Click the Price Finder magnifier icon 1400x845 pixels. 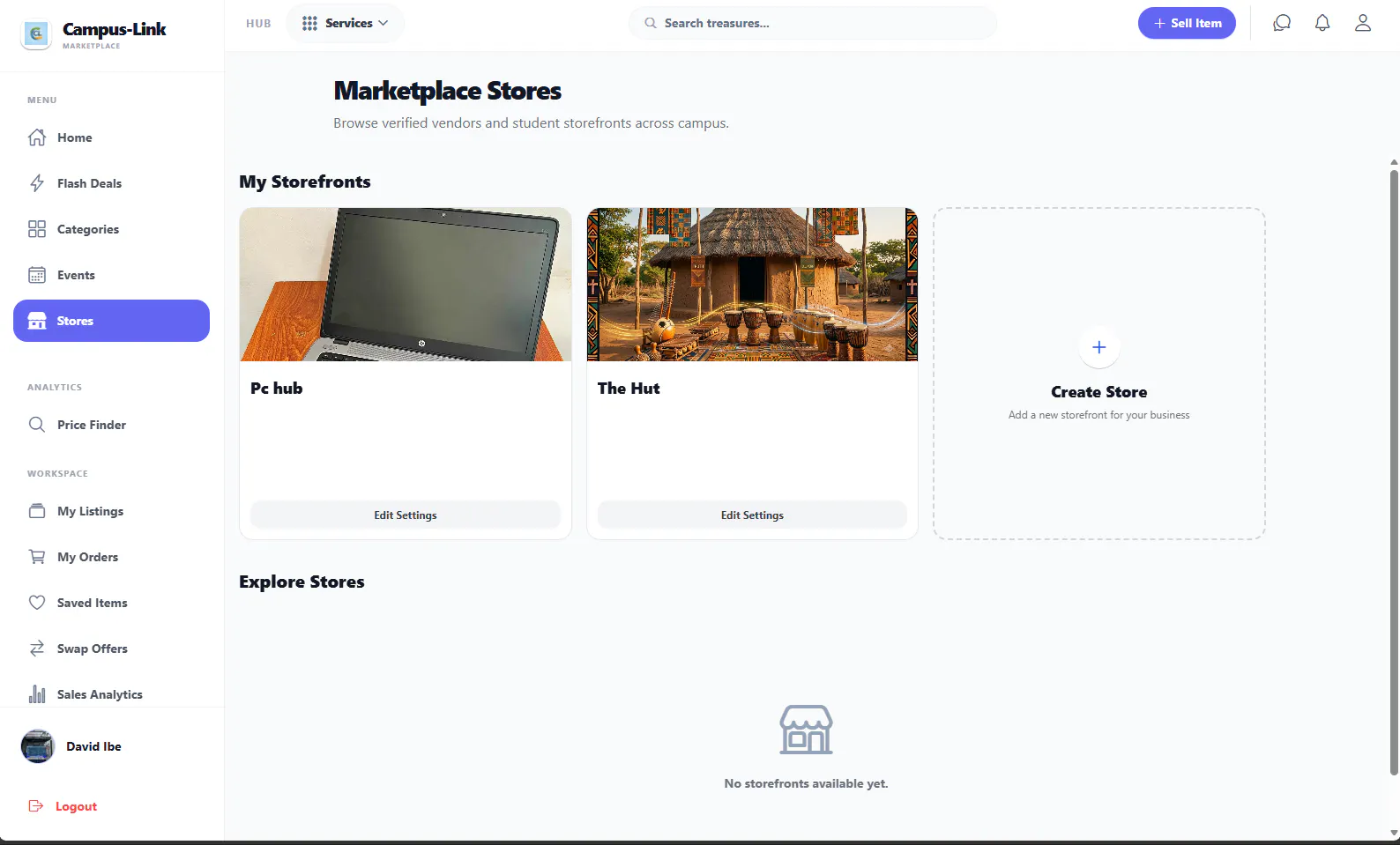click(x=37, y=425)
